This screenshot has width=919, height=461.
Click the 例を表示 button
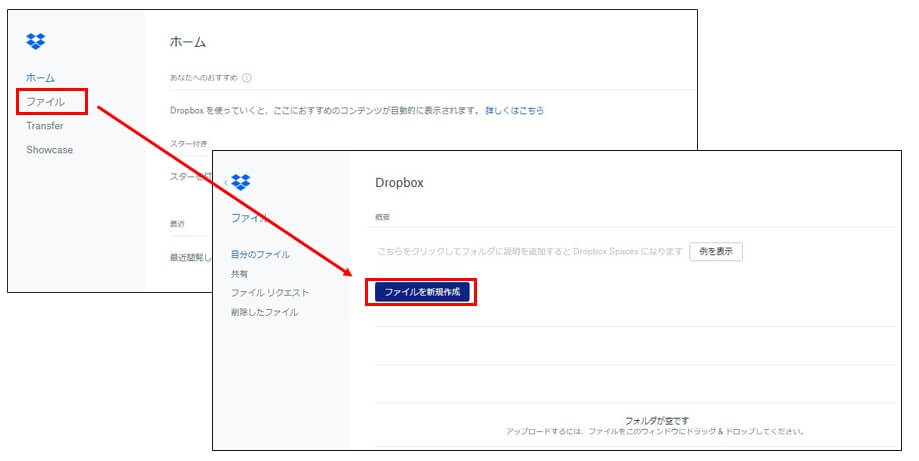[x=716, y=251]
